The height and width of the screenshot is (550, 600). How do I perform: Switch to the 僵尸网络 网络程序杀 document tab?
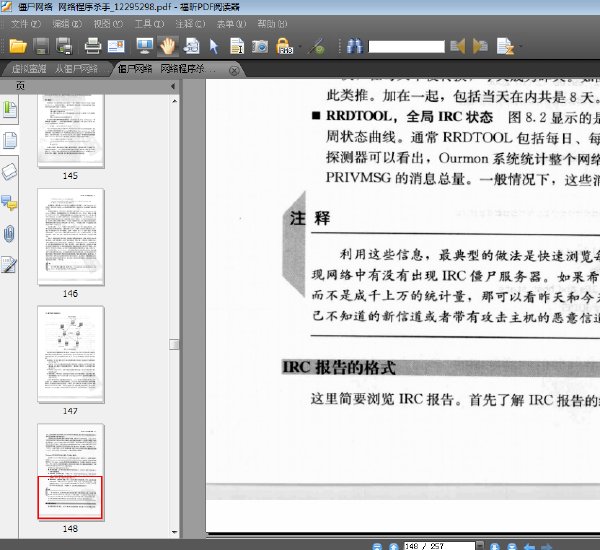[x=167, y=69]
